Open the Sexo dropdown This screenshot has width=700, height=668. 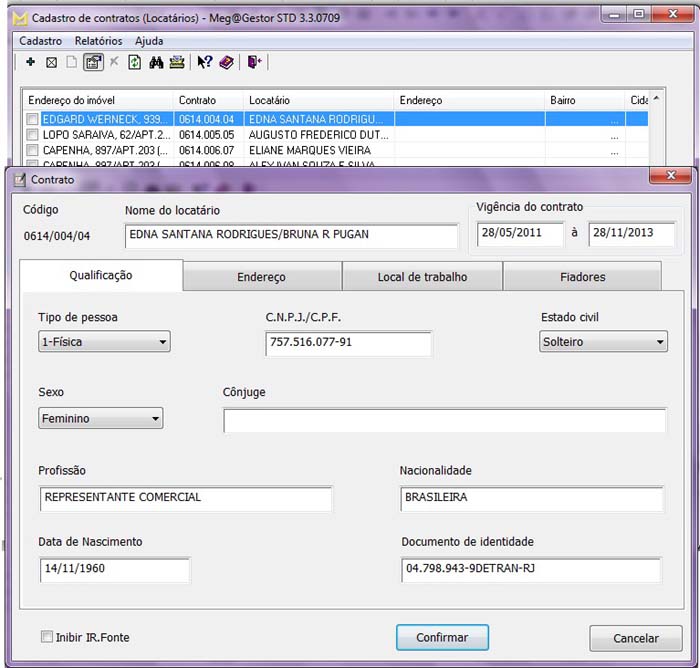pyautogui.click(x=100, y=419)
